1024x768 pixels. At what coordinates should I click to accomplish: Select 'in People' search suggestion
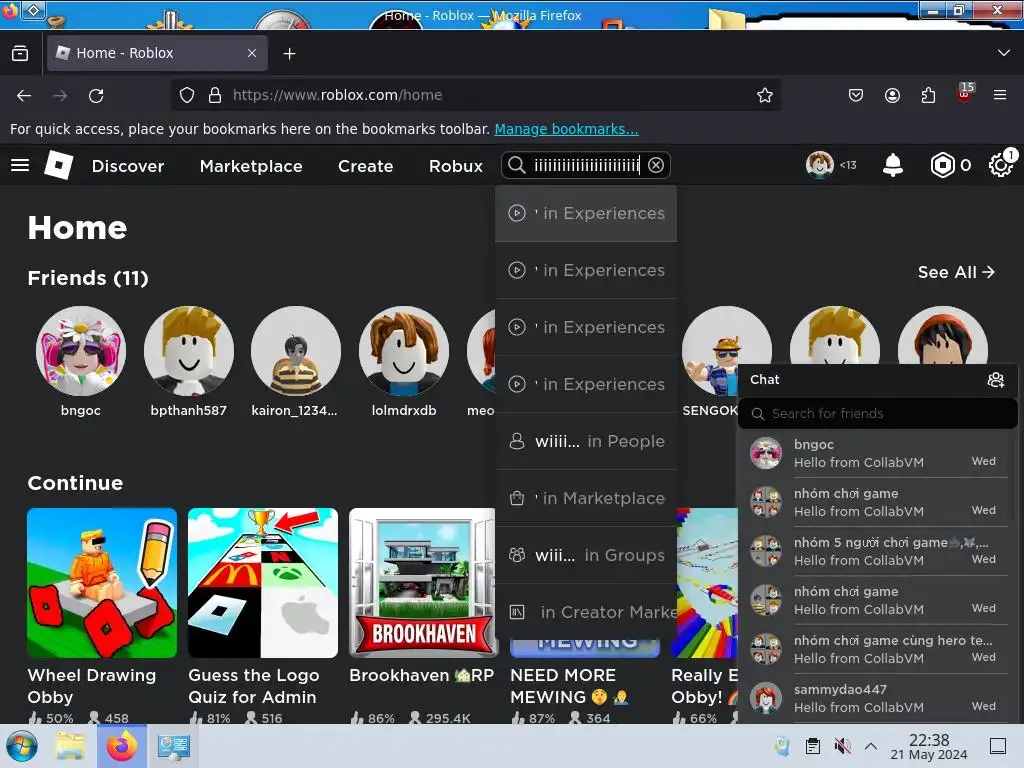pos(586,441)
